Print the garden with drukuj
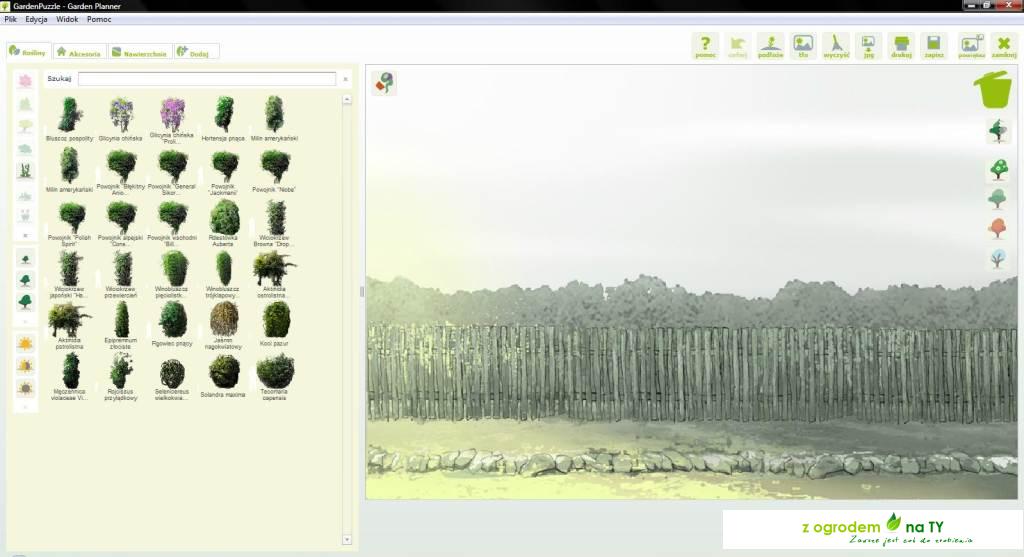The height and width of the screenshot is (557, 1024). pyautogui.click(x=901, y=46)
